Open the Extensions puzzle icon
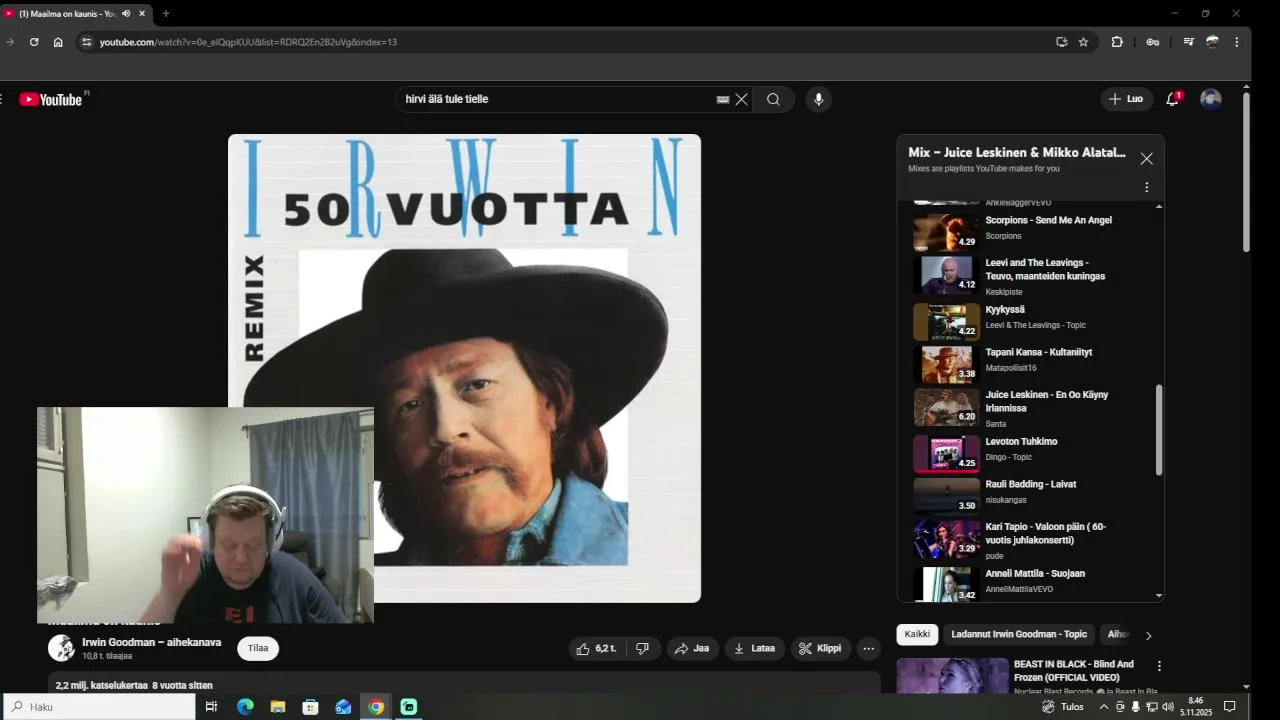 coord(1117,42)
